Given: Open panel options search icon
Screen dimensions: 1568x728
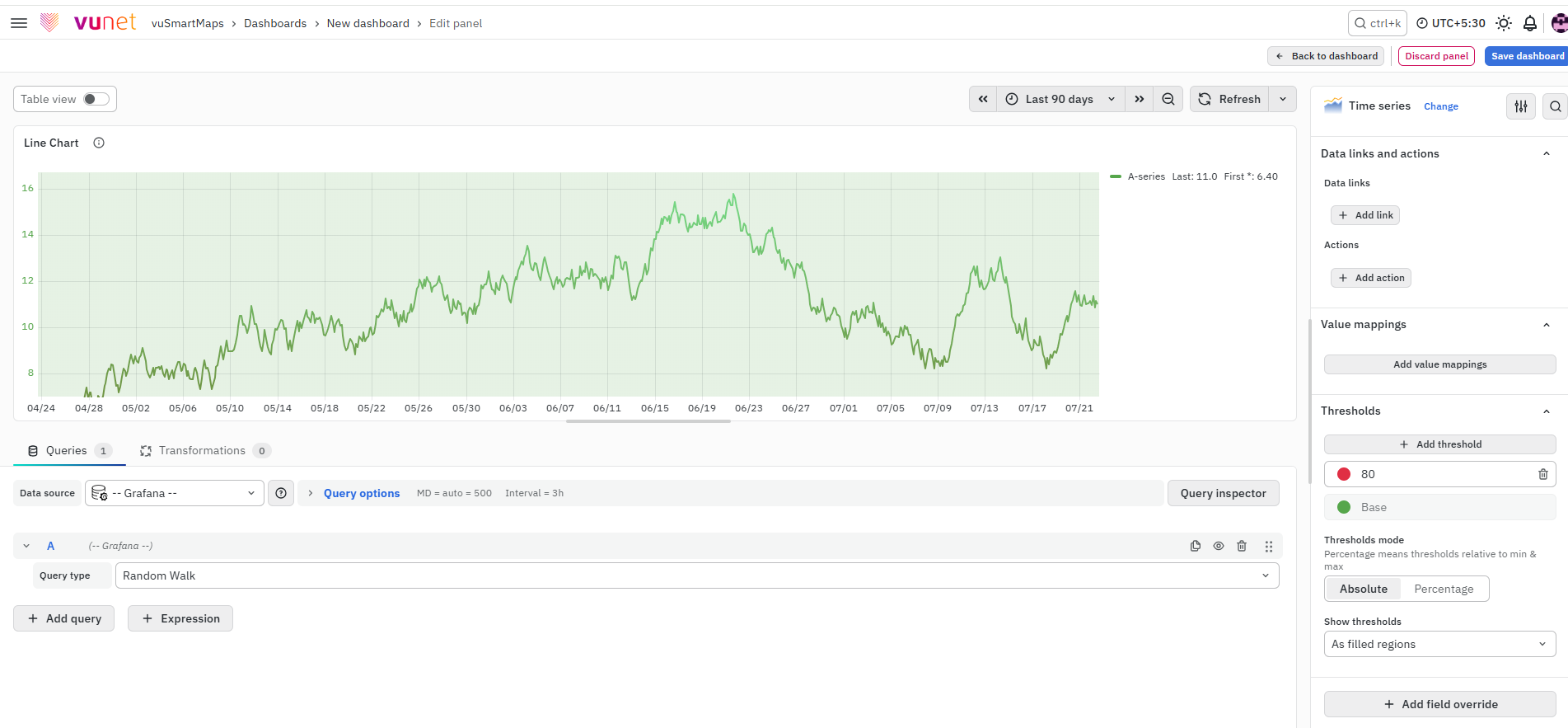Looking at the screenshot, I should point(1555,106).
